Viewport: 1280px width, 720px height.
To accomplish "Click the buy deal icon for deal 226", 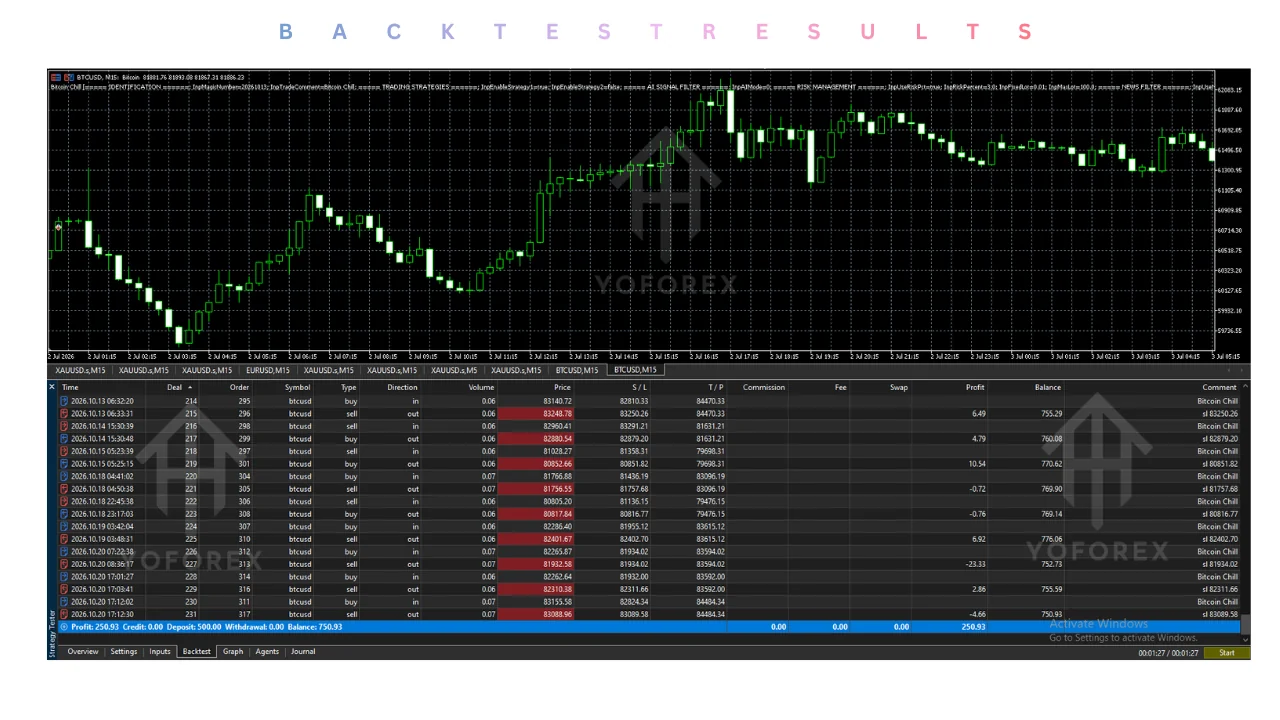I will pyautogui.click(x=65, y=551).
